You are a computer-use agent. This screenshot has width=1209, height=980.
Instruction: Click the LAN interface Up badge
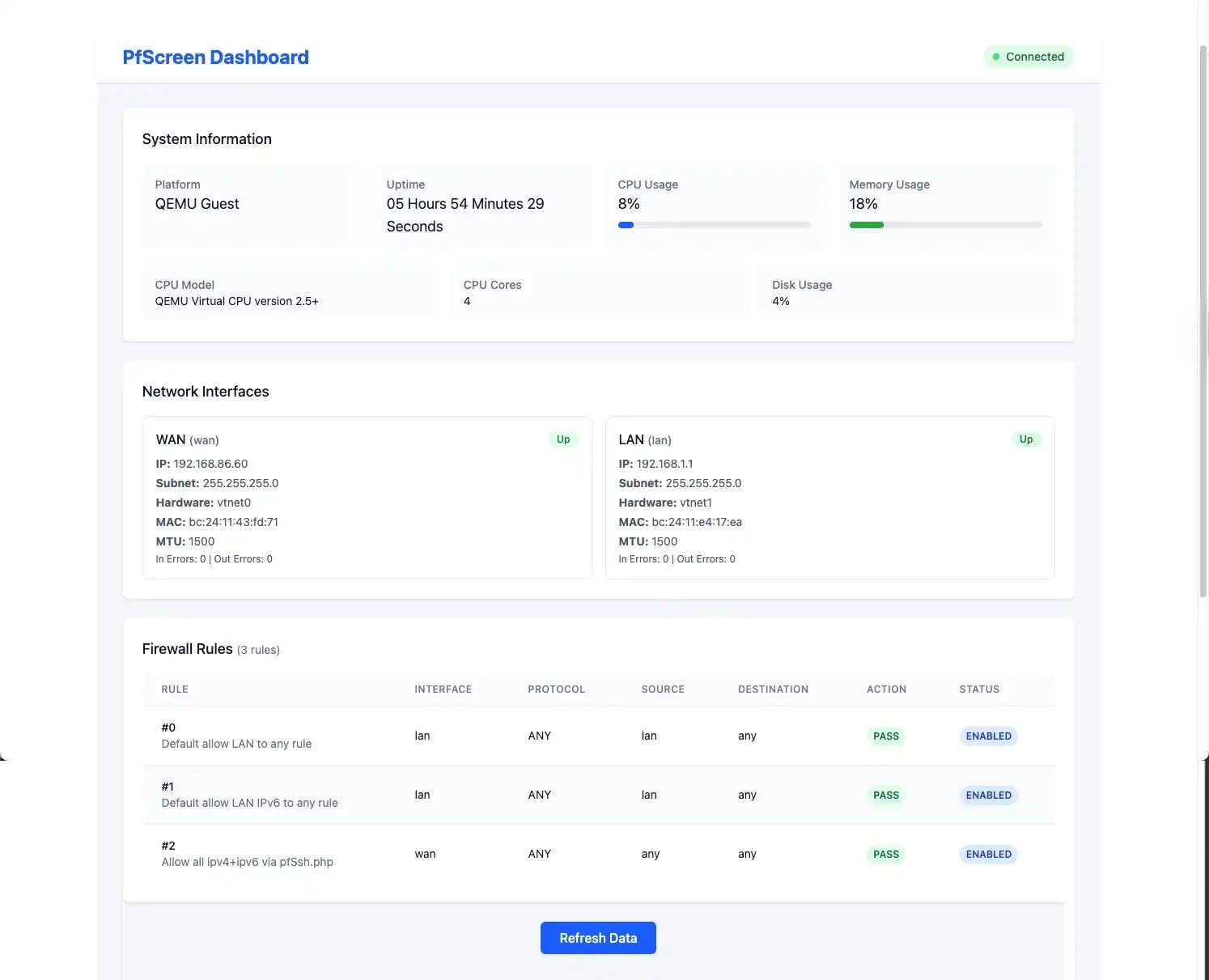point(1025,439)
